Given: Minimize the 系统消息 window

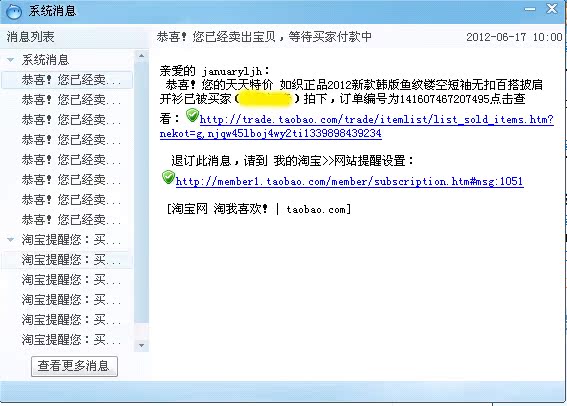Looking at the screenshot, I should click(x=530, y=9).
